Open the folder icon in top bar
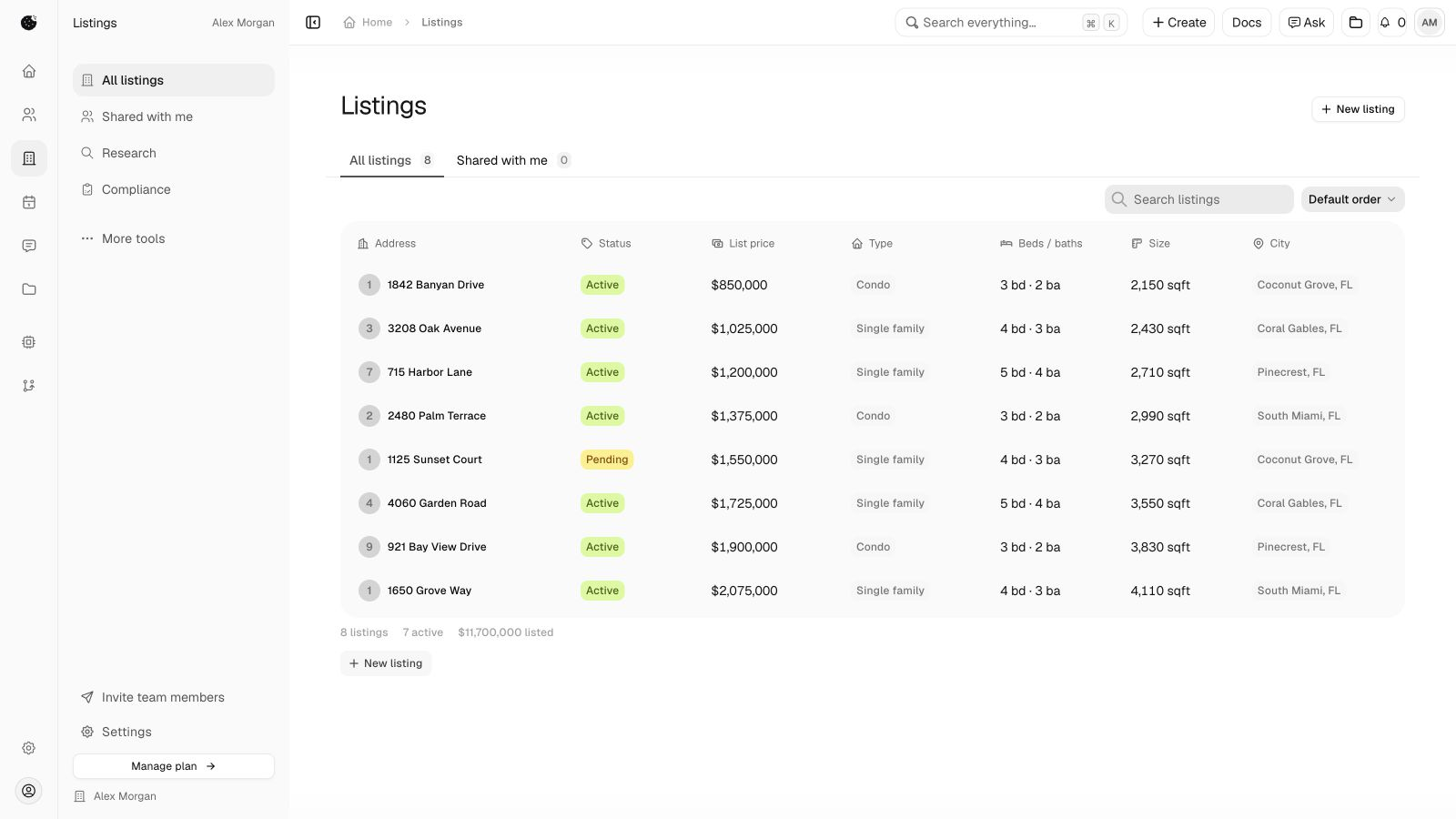Screen dimensions: 1456x819 click(x=1356, y=23)
